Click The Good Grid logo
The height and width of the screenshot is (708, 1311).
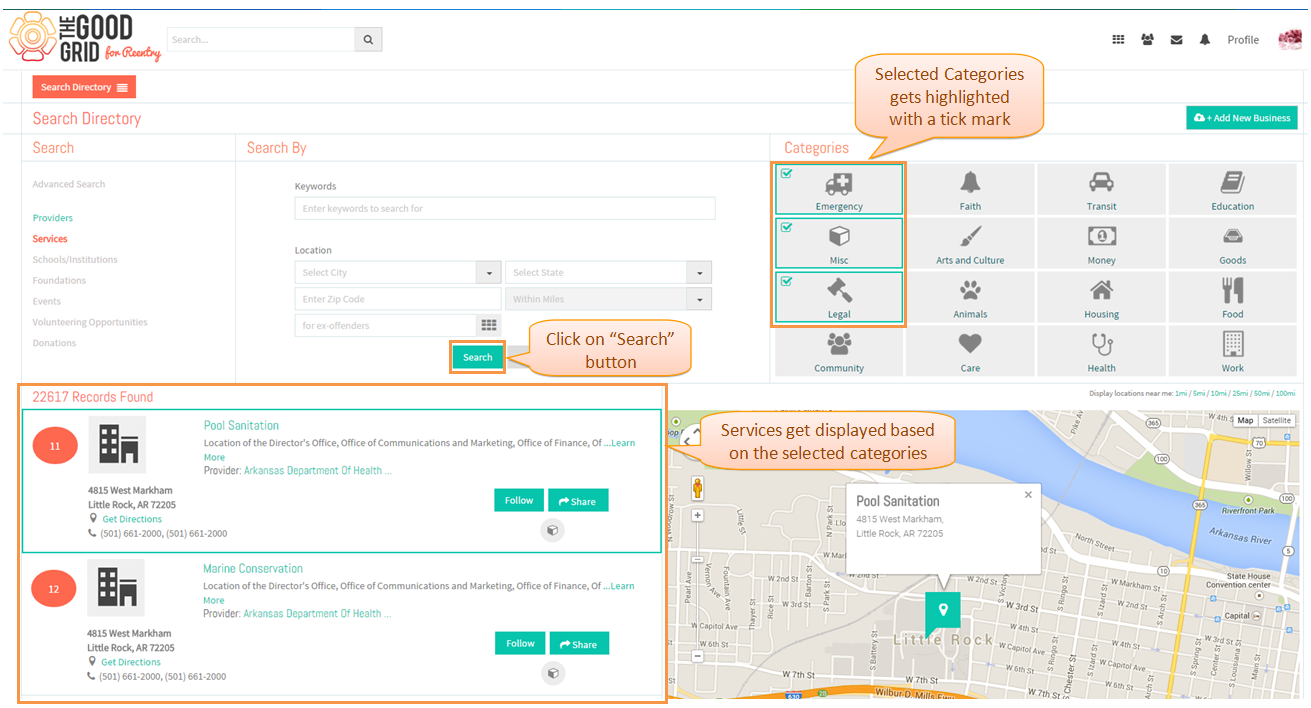point(85,38)
